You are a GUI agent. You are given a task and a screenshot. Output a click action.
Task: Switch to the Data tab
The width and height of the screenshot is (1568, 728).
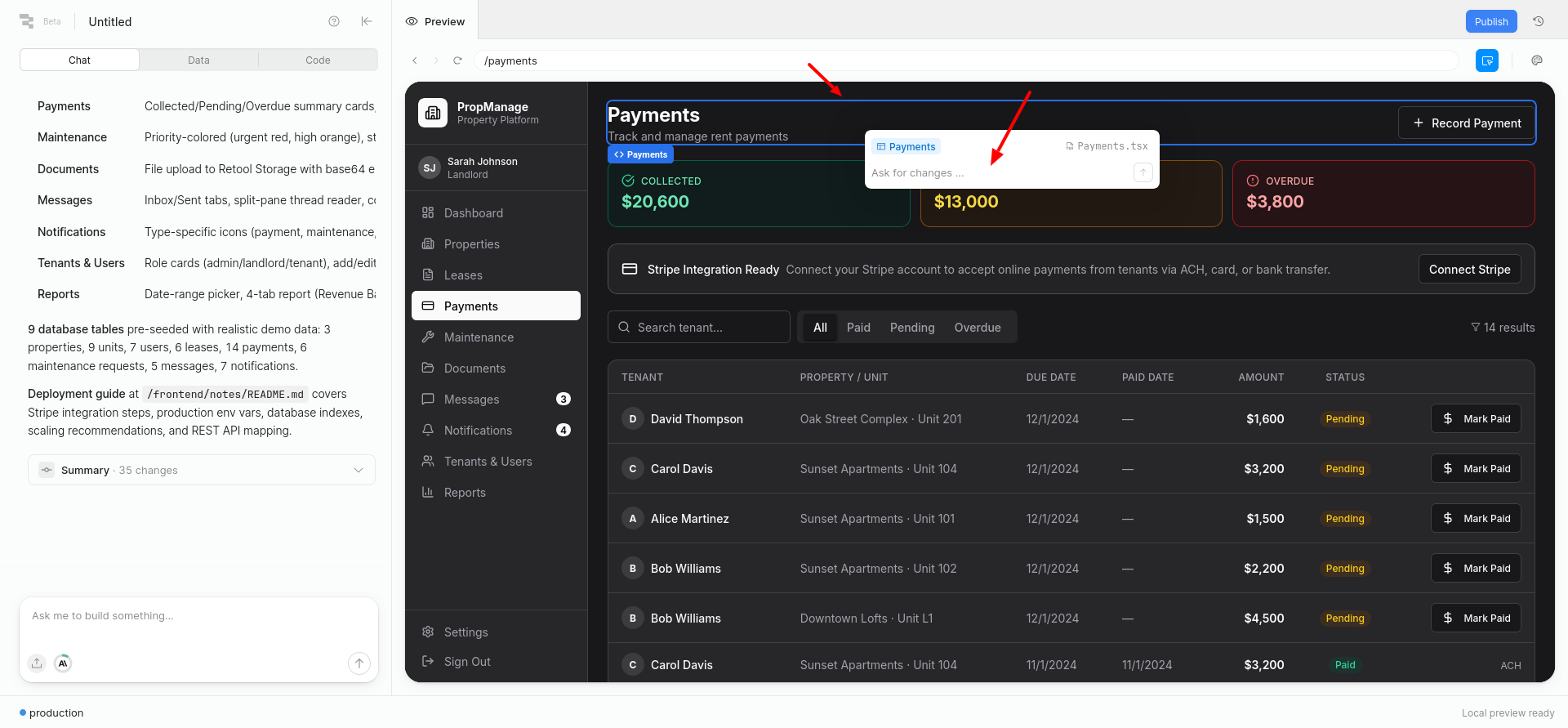pos(198,60)
